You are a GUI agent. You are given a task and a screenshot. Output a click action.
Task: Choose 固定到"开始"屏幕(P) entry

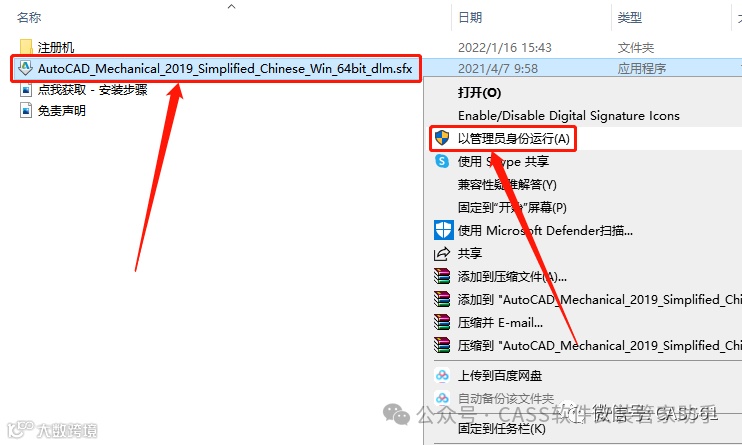pos(512,207)
